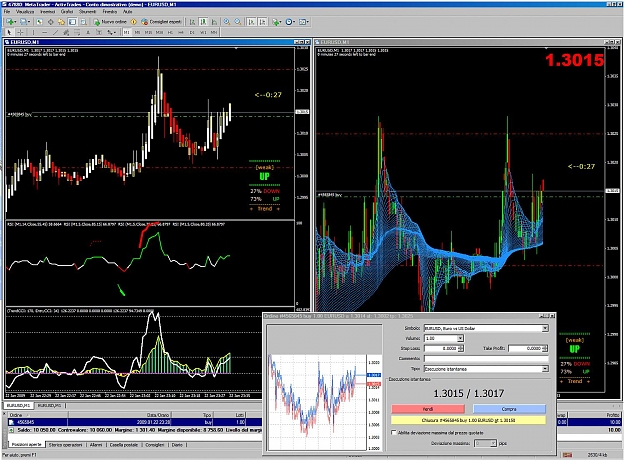Click the new chart icon with plus
The width and height of the screenshot is (625, 460).
(x=11, y=22)
